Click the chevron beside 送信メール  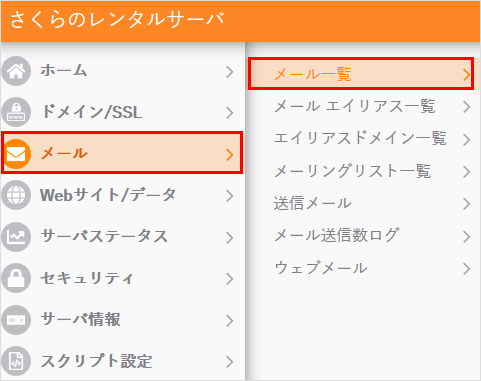point(467,204)
